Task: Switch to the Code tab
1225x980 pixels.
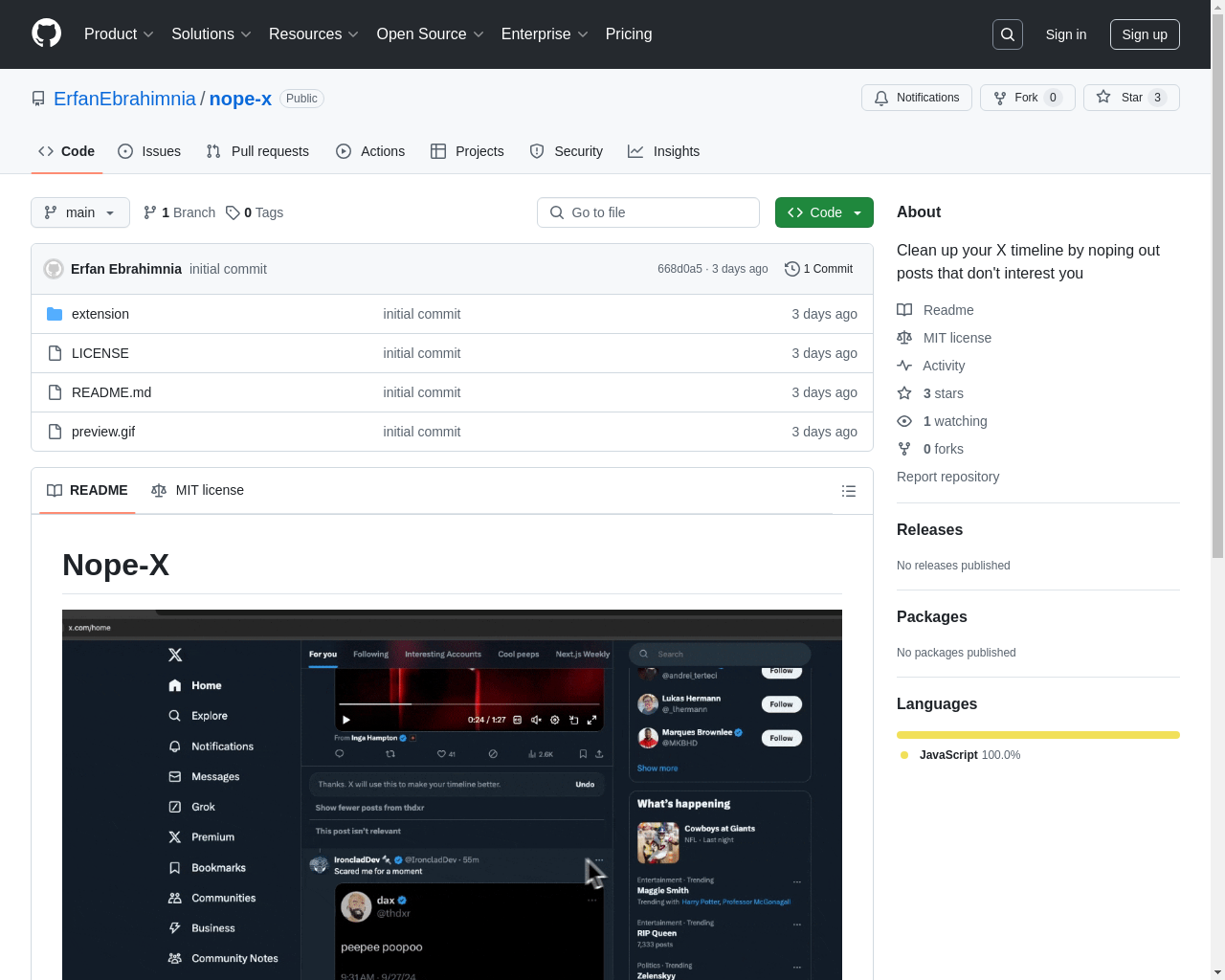Action: 67,151
